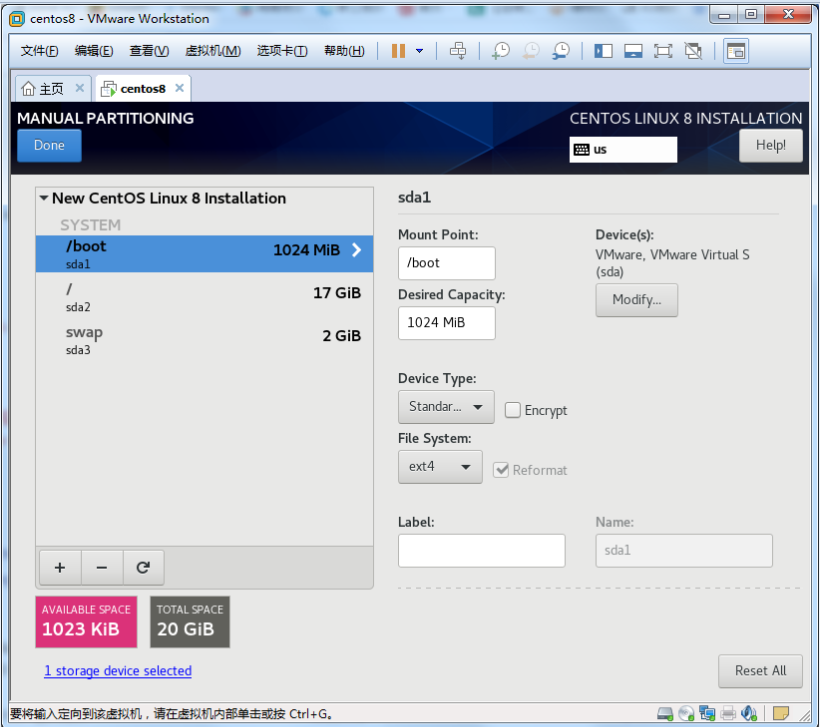Enable the Encrypt checkbox
The width and height of the screenshot is (820, 727).
[513, 410]
